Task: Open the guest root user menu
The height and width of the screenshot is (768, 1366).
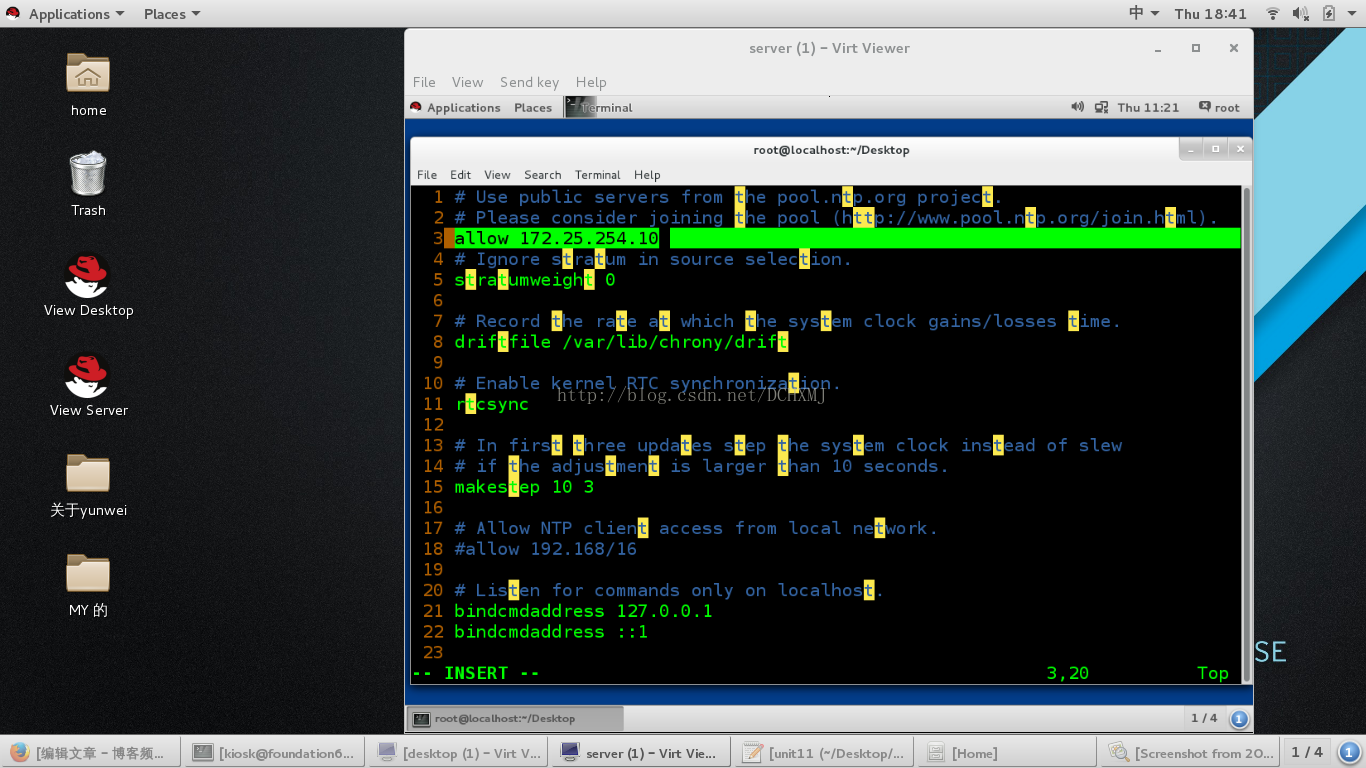Action: (1219, 107)
